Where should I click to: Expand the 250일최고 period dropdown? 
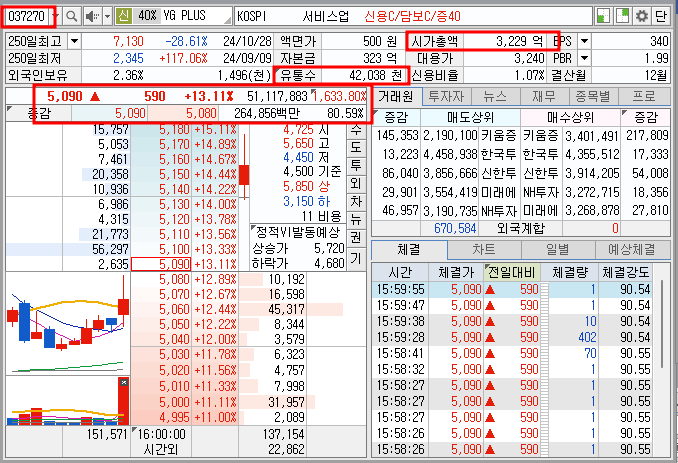[74, 42]
